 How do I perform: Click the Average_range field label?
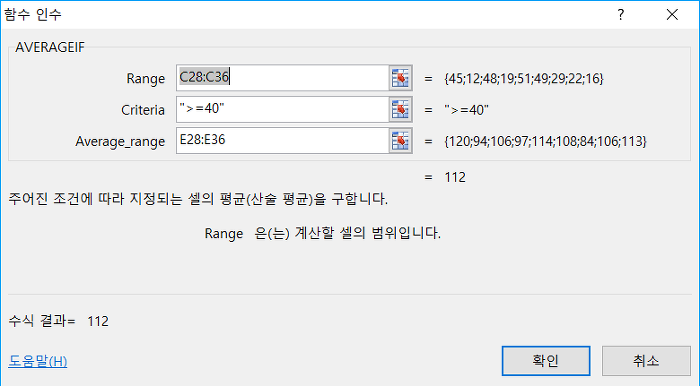(x=120, y=142)
